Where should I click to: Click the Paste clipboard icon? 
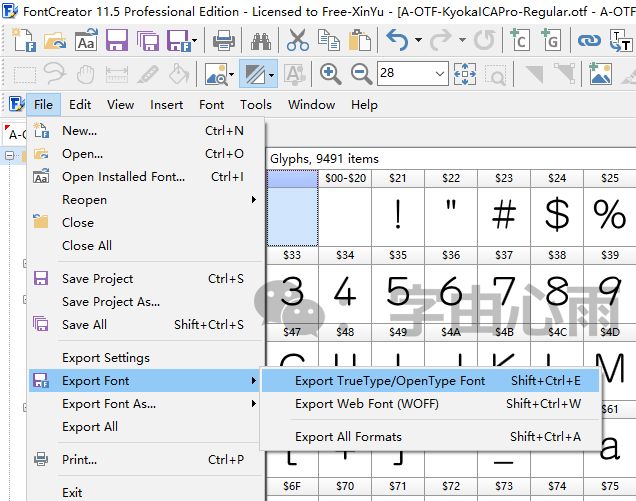(360, 40)
